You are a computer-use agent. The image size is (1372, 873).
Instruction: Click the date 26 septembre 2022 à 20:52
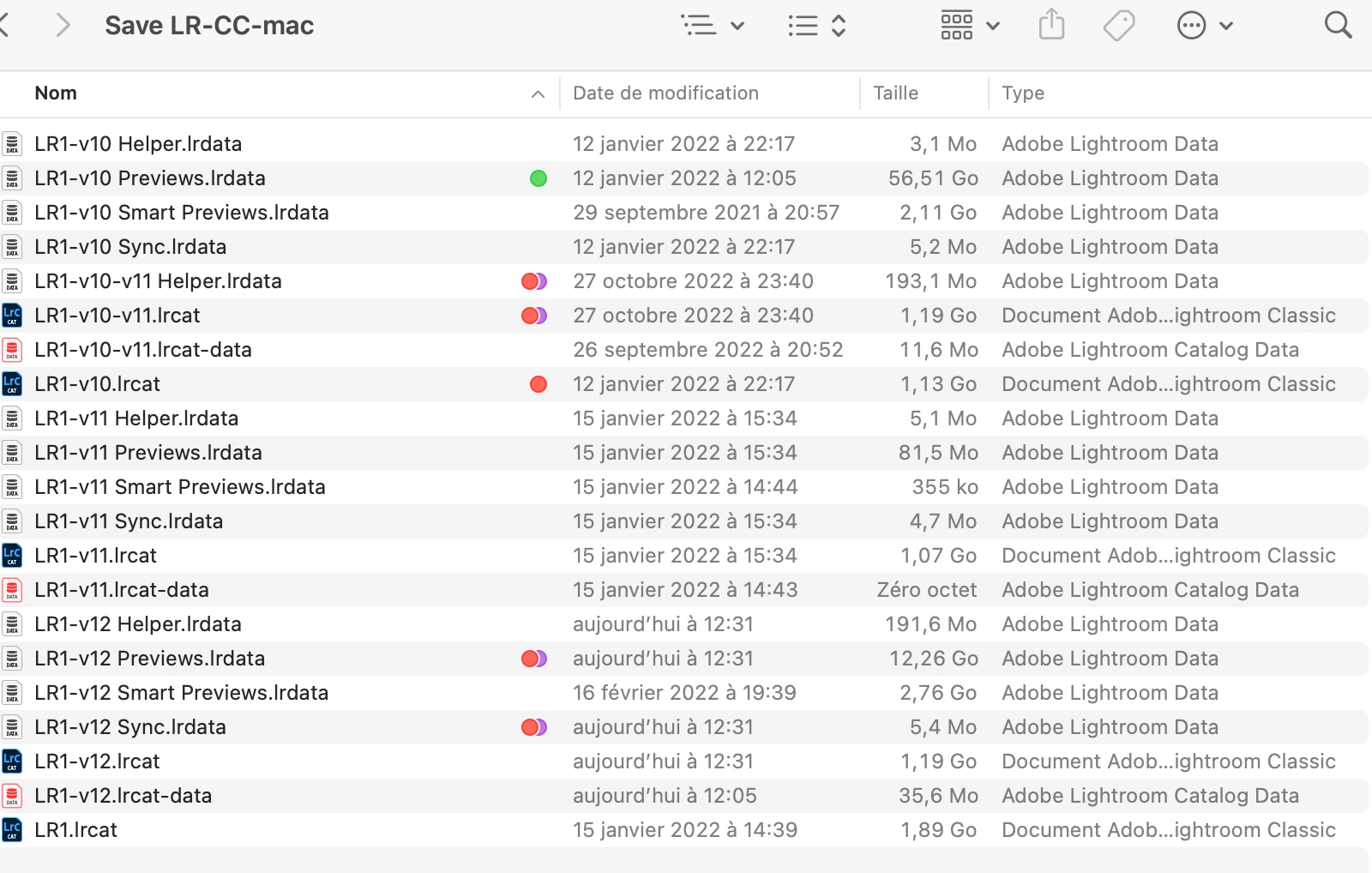coord(708,350)
